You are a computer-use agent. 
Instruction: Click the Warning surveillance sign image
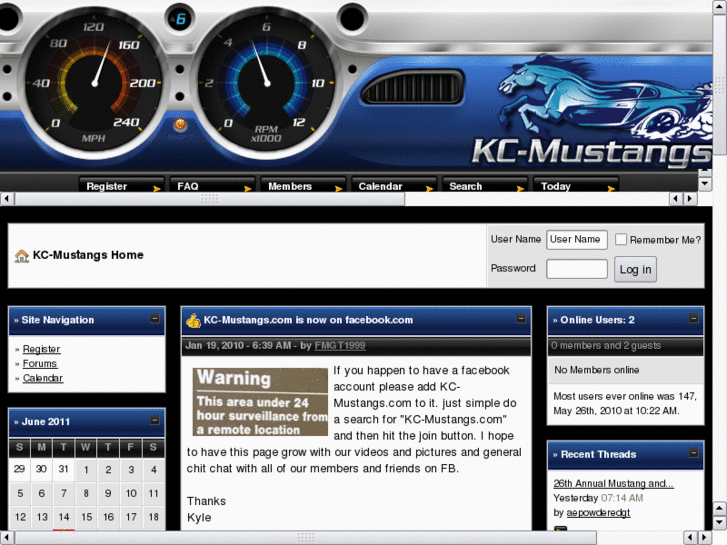pyautogui.click(x=260, y=402)
